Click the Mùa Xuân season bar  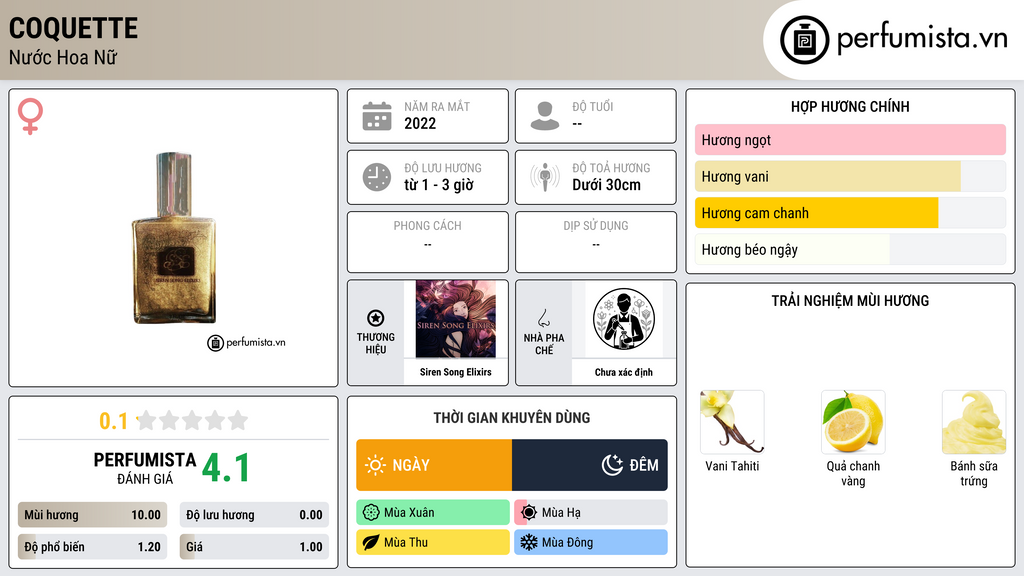[433, 513]
